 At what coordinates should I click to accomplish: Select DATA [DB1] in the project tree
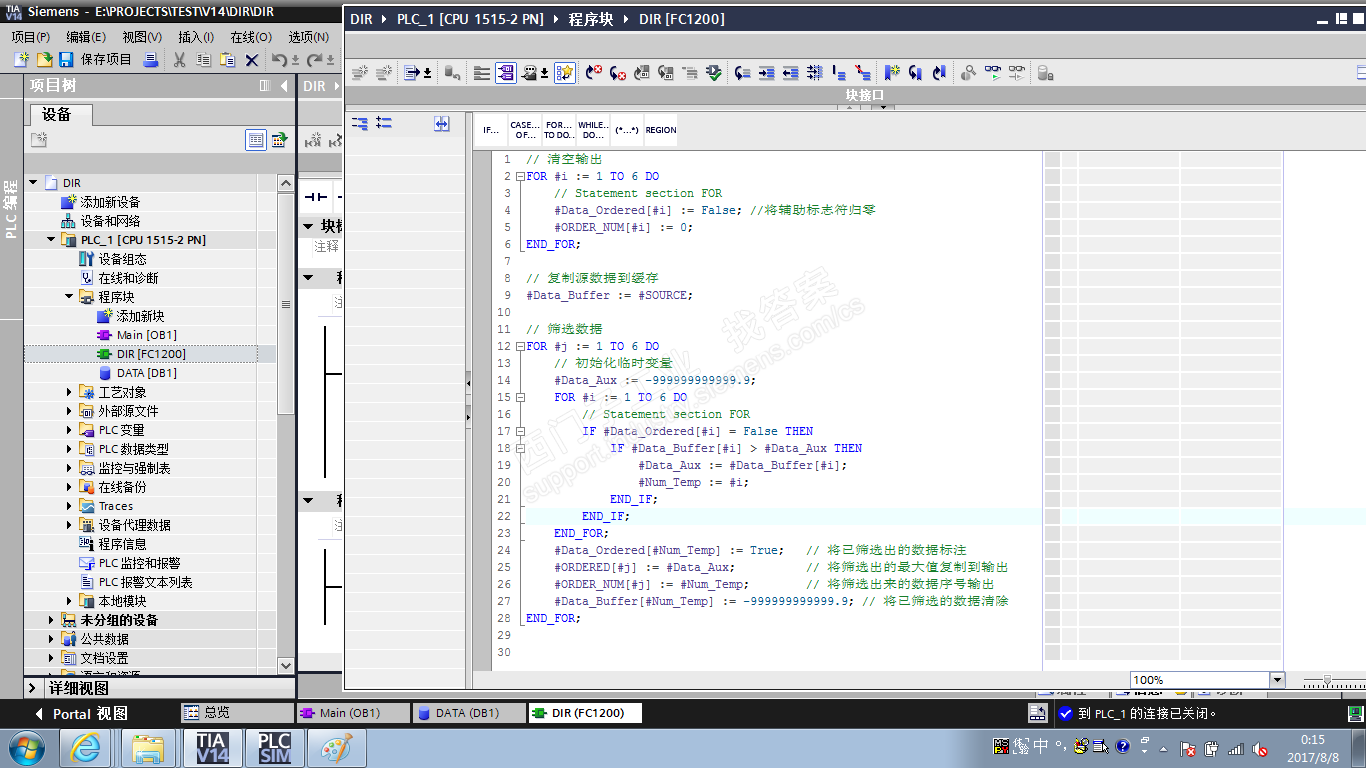(x=146, y=373)
